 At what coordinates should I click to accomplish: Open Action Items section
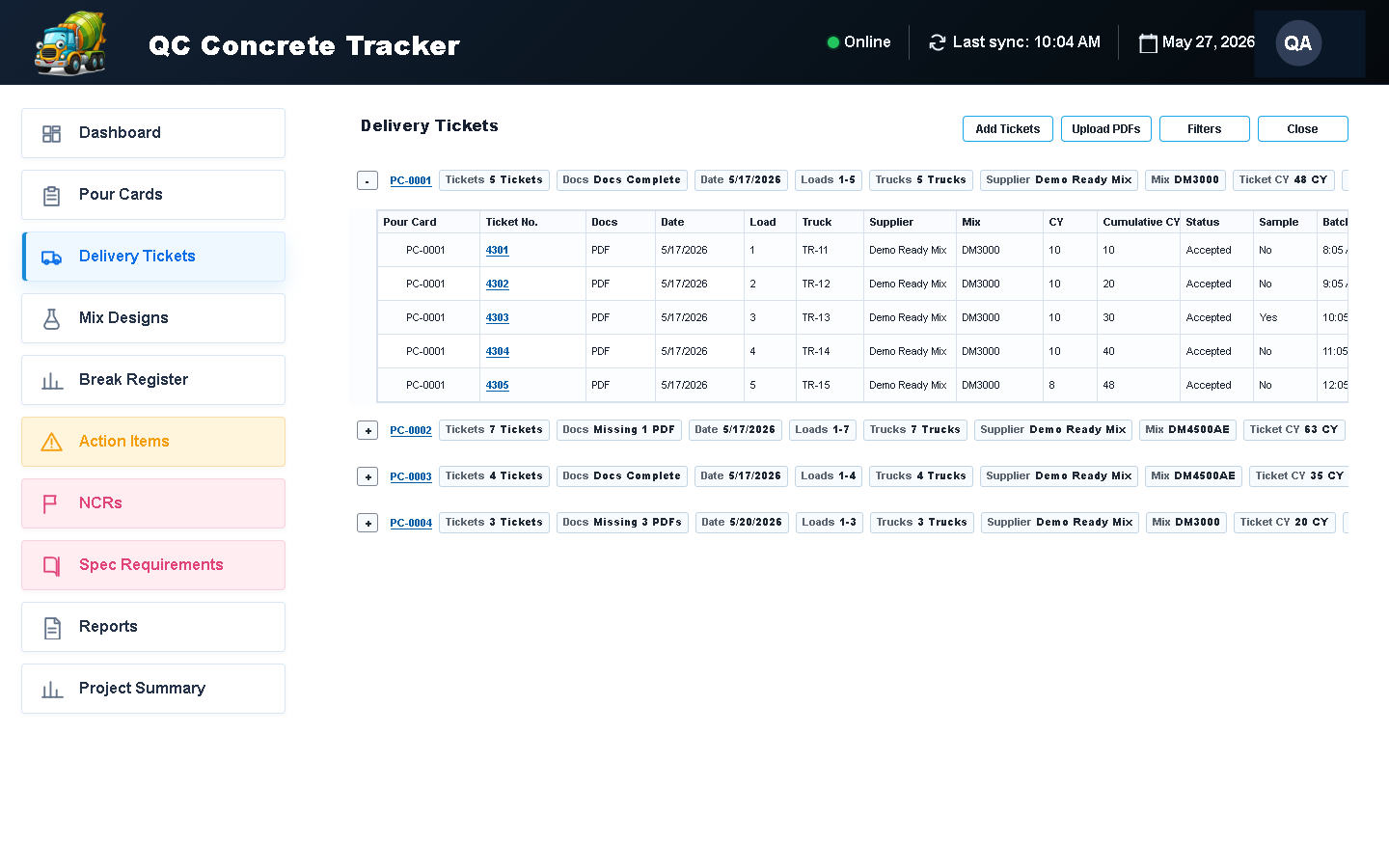coord(153,442)
